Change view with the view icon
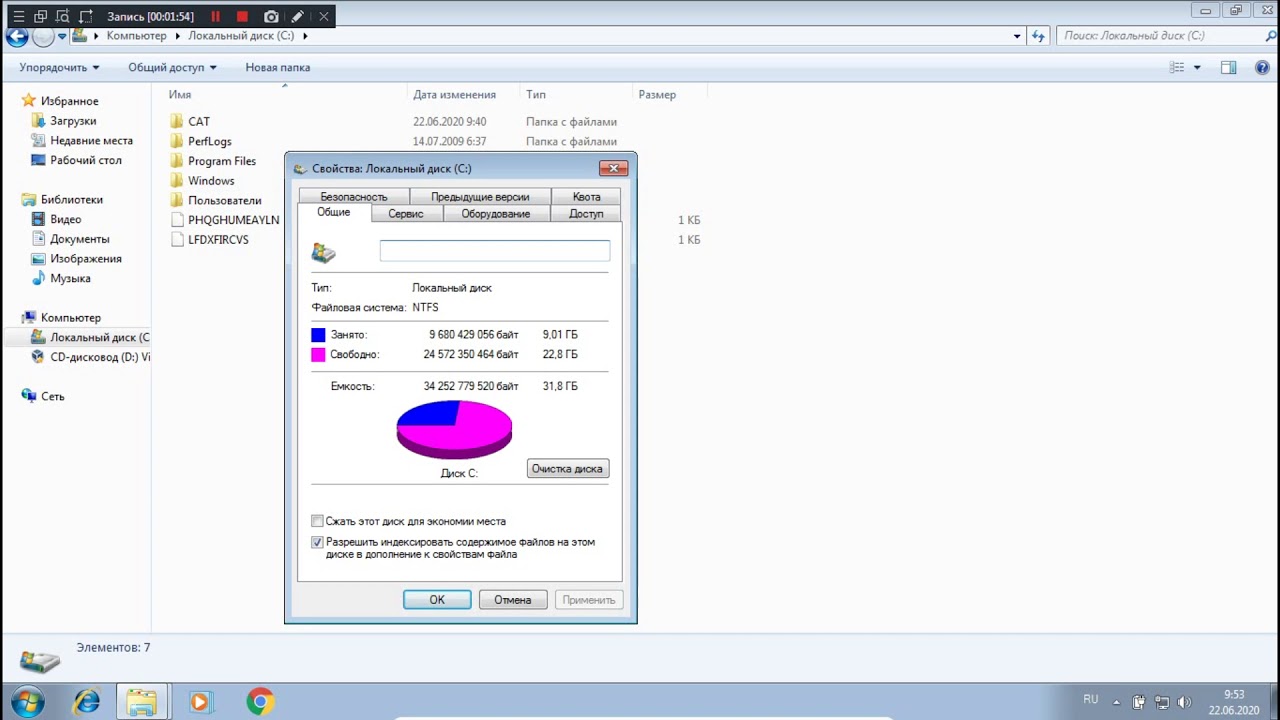This screenshot has height=720, width=1280. tap(1177, 67)
